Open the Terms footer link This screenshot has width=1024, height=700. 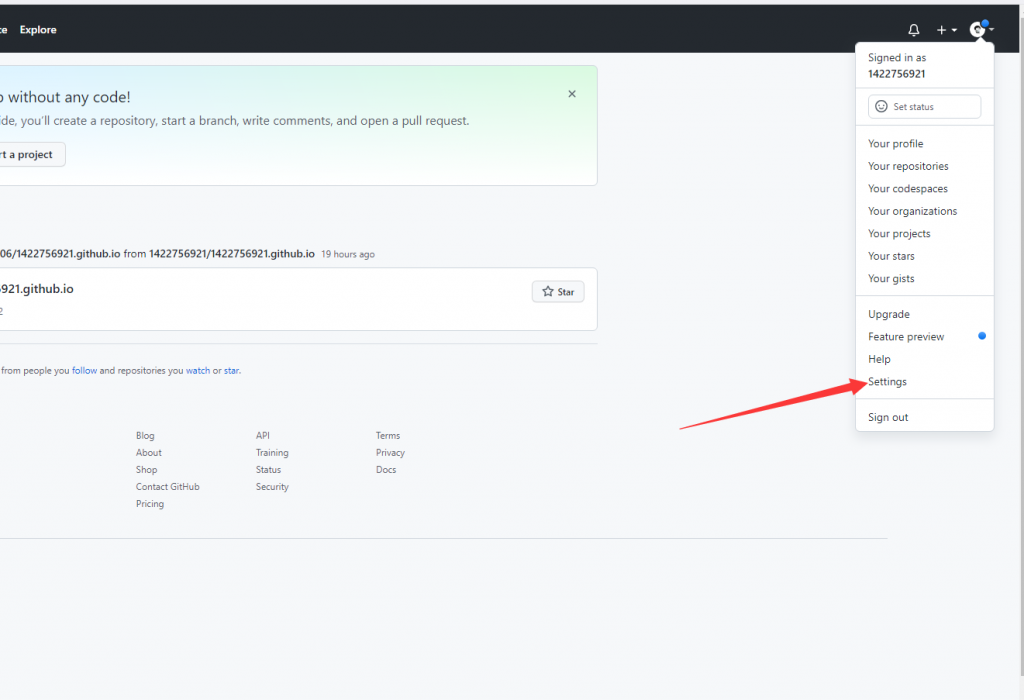coord(388,436)
